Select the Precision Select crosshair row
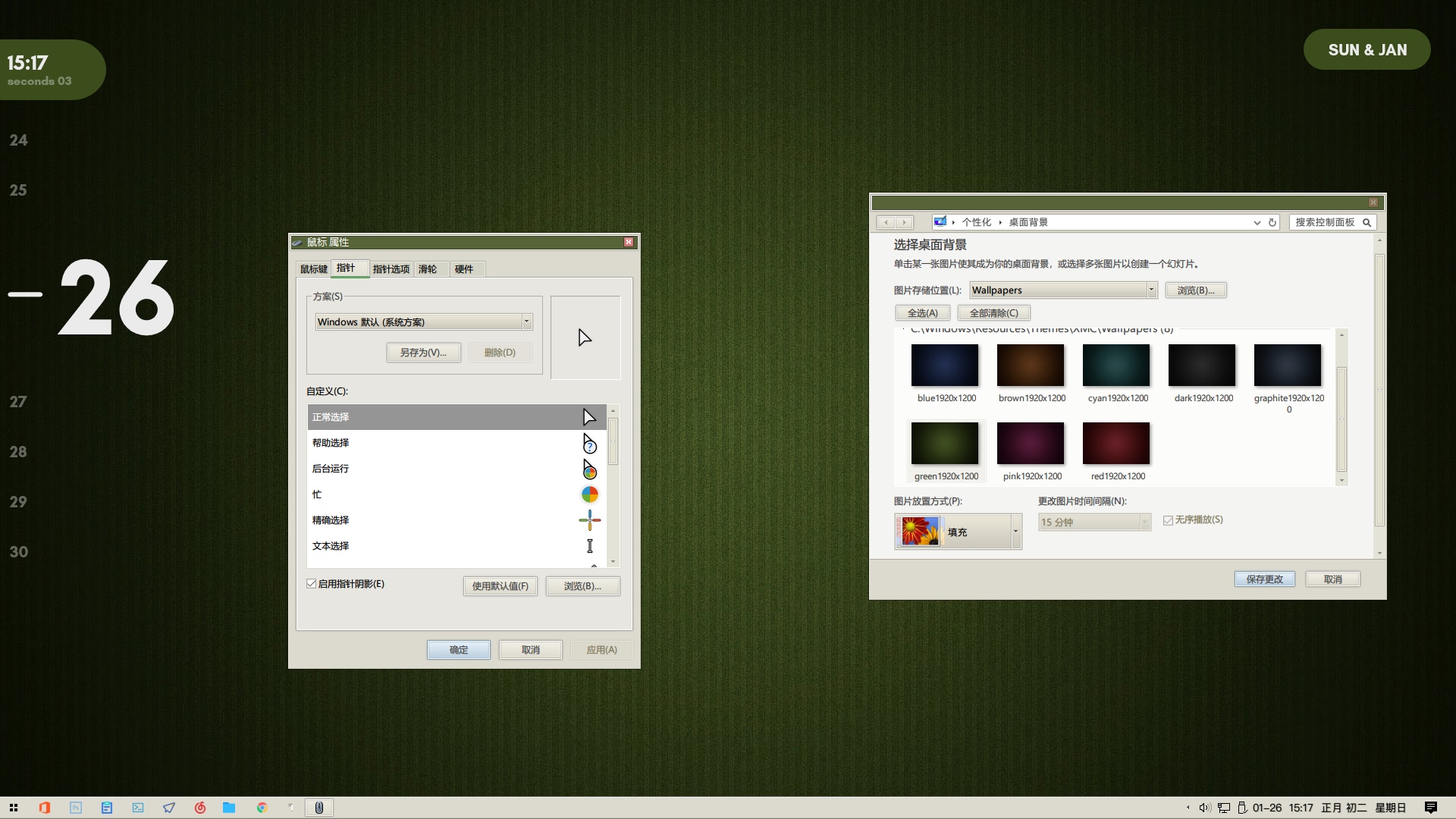 coord(457,520)
